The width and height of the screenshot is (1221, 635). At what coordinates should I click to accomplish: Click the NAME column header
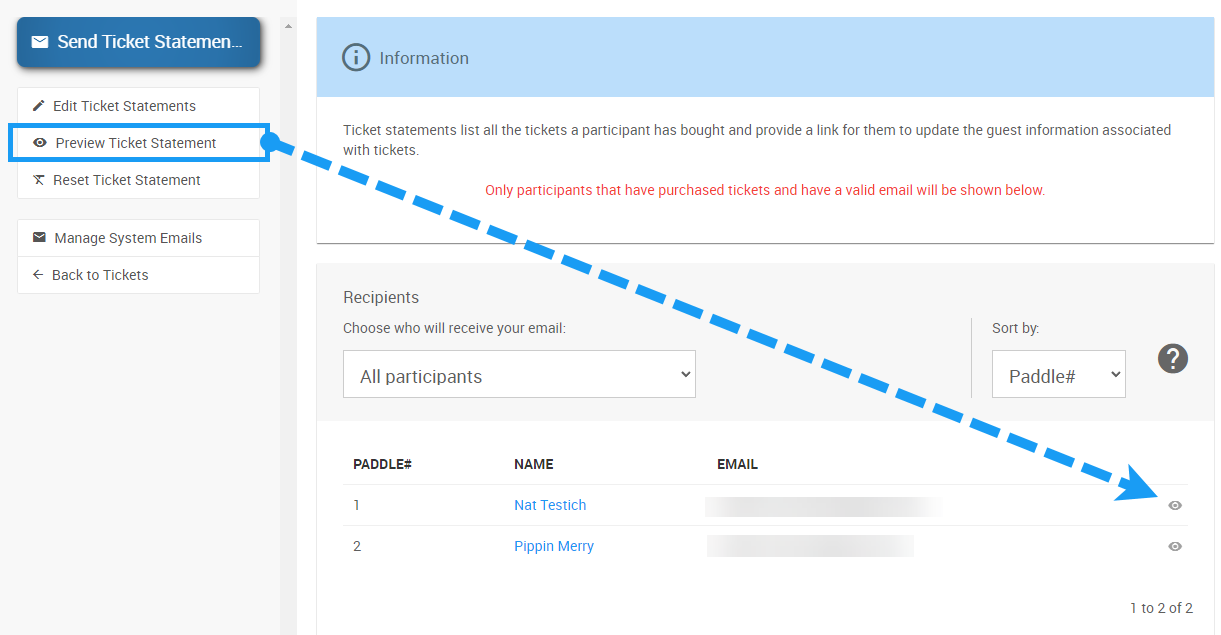(x=534, y=464)
